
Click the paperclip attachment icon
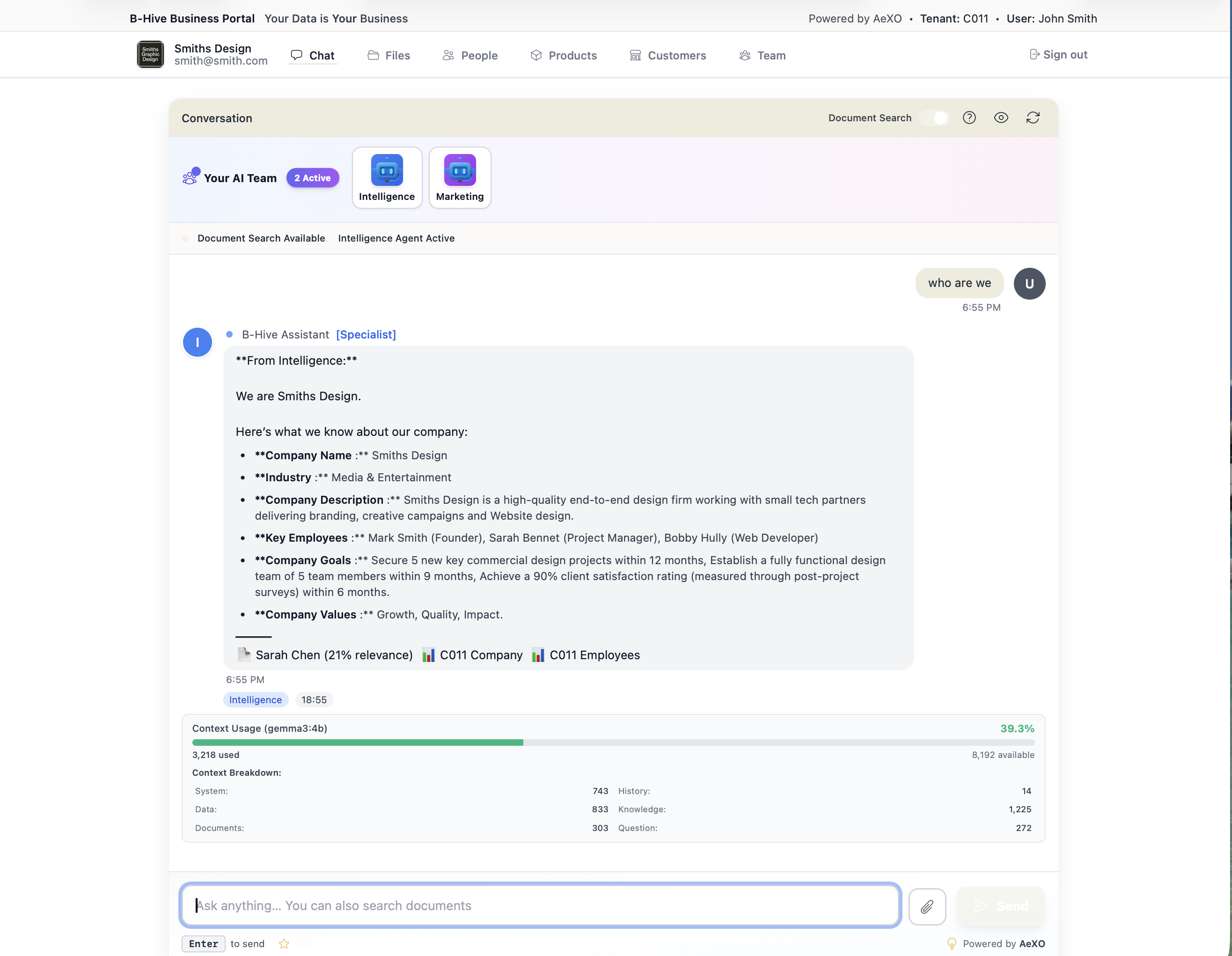tap(927, 906)
